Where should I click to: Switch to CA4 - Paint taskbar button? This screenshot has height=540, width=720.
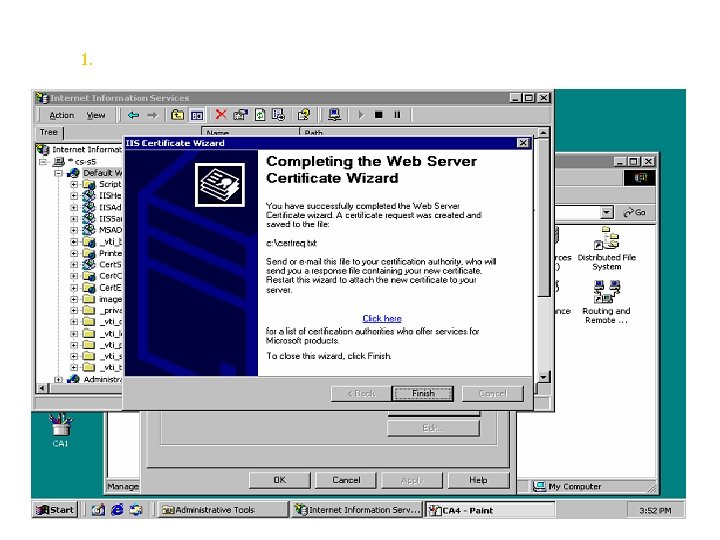tap(490, 510)
